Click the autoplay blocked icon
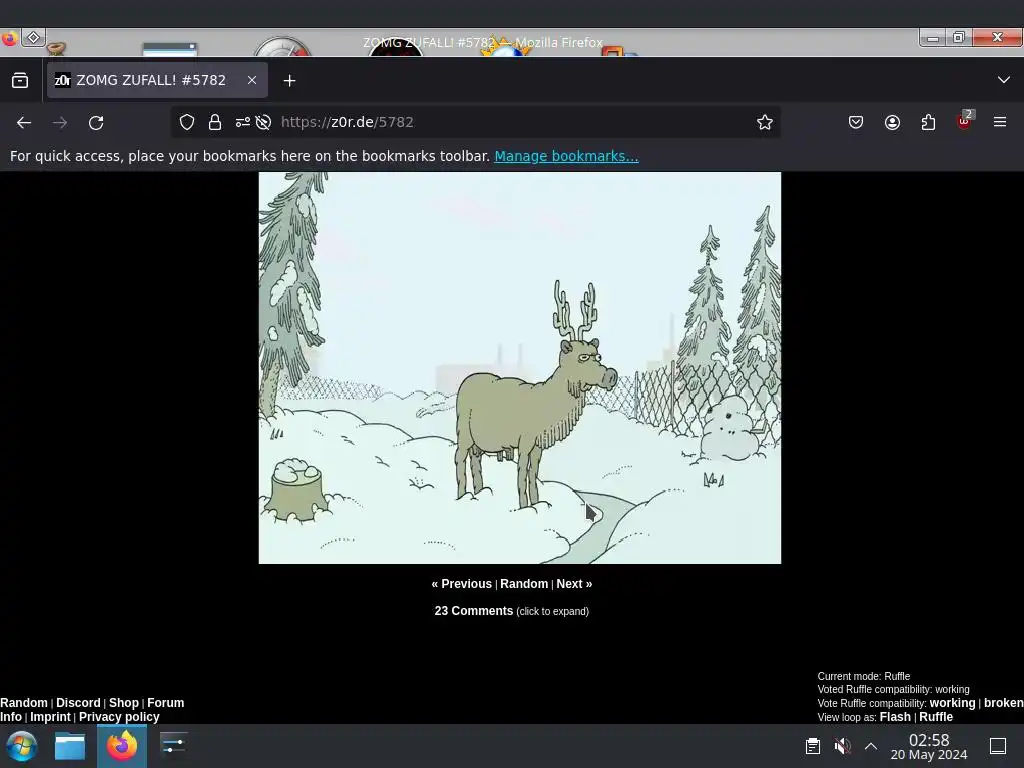The image size is (1024, 768). (263, 122)
